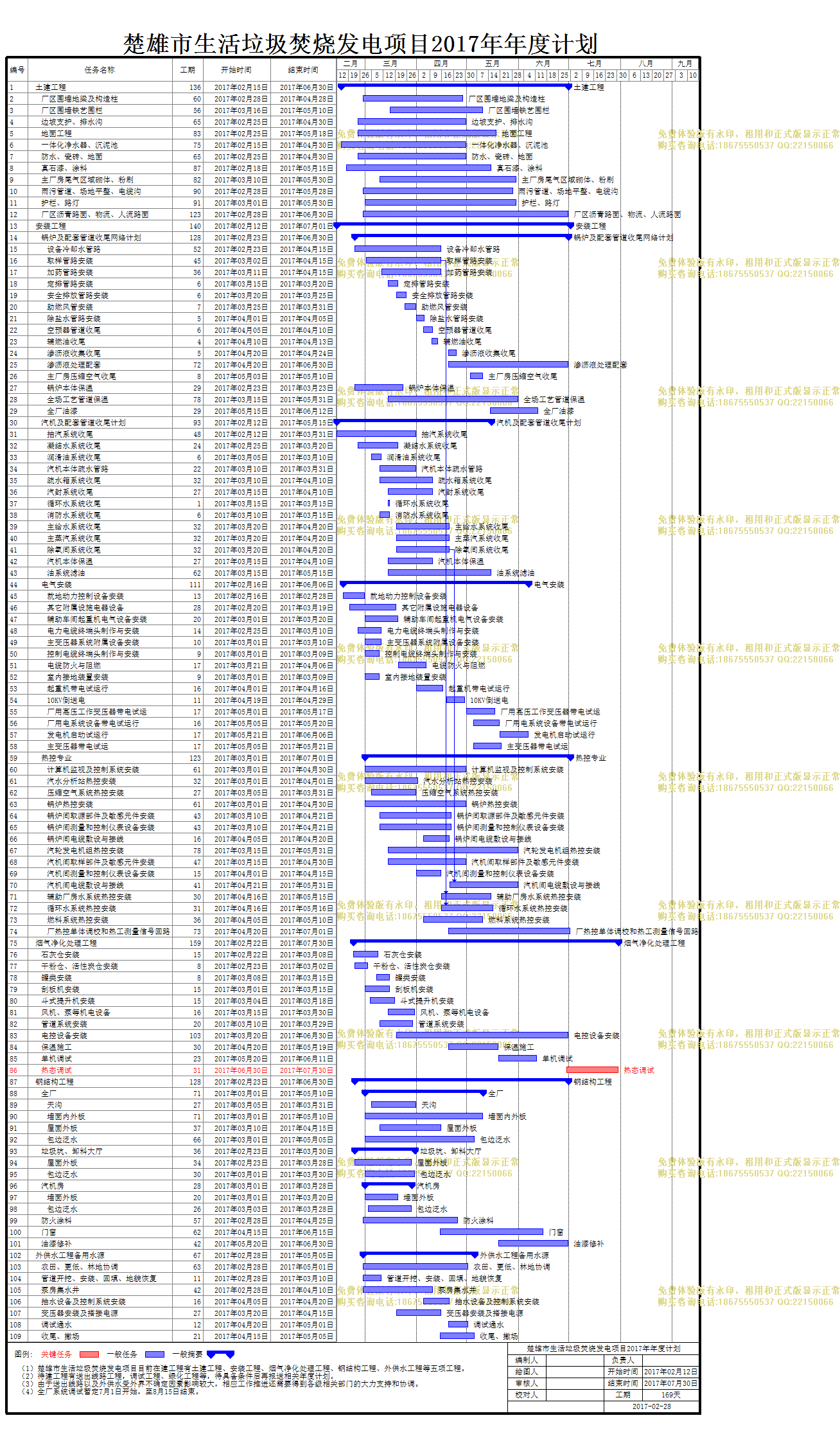This screenshot has width=840, height=1445.
Task: Select 汽机及配套管道收尾计划 in task name column
Action: [83, 423]
